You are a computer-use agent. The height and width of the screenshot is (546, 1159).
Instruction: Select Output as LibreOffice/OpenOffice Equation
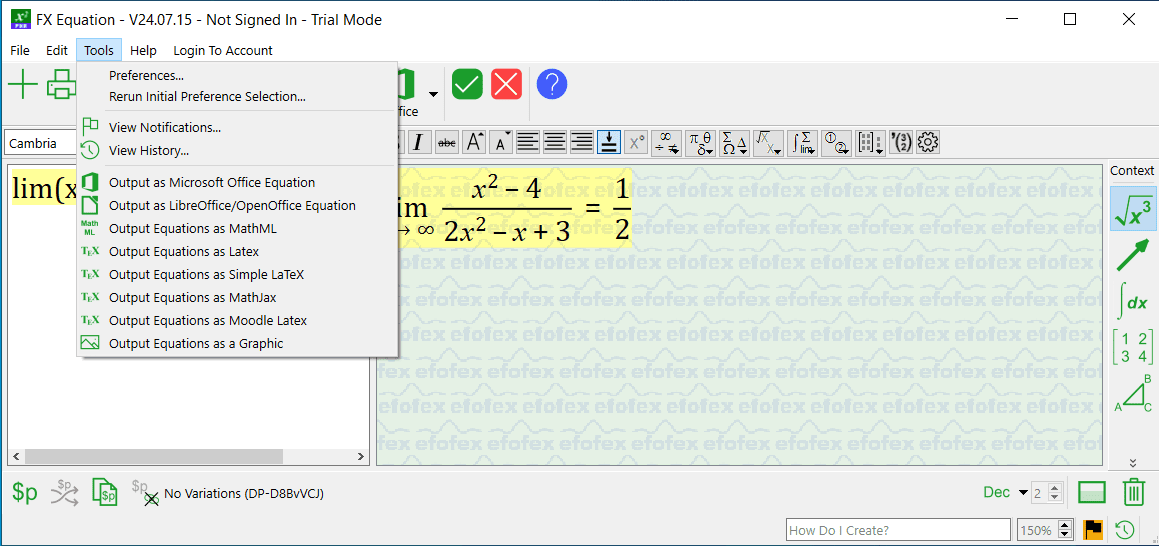pos(237,205)
